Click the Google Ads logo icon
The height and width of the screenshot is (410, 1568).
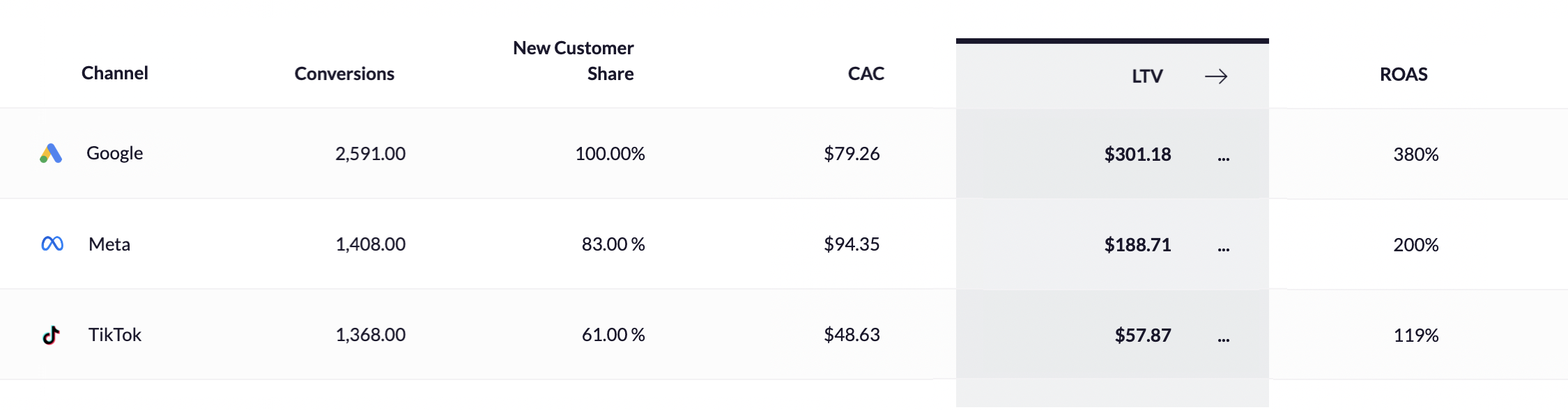coord(51,153)
